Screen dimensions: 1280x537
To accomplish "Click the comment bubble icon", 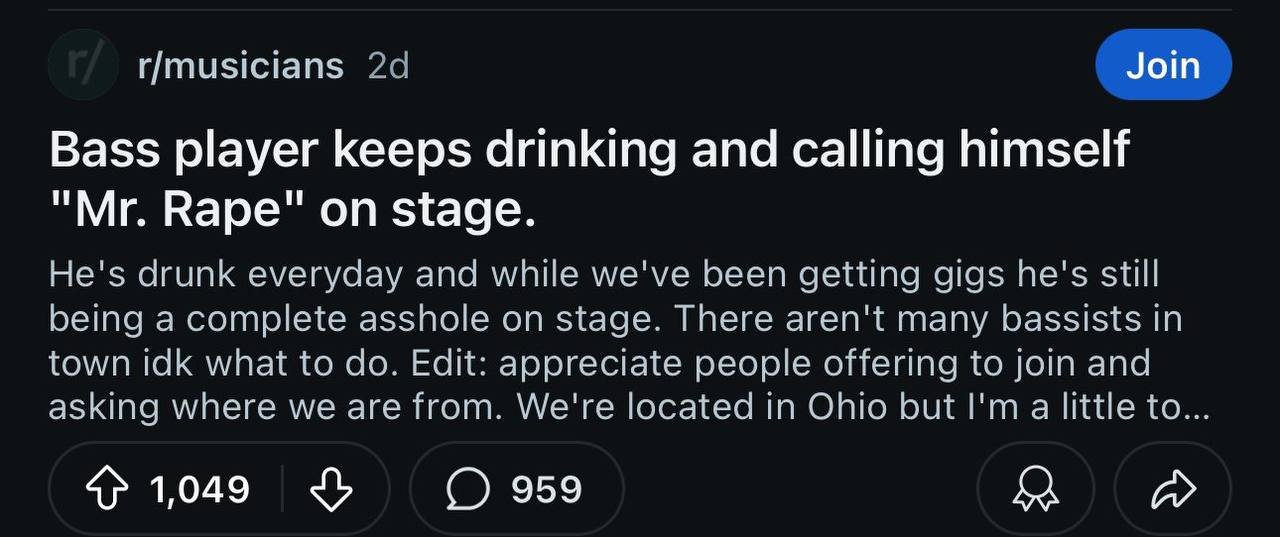I will click(468, 489).
